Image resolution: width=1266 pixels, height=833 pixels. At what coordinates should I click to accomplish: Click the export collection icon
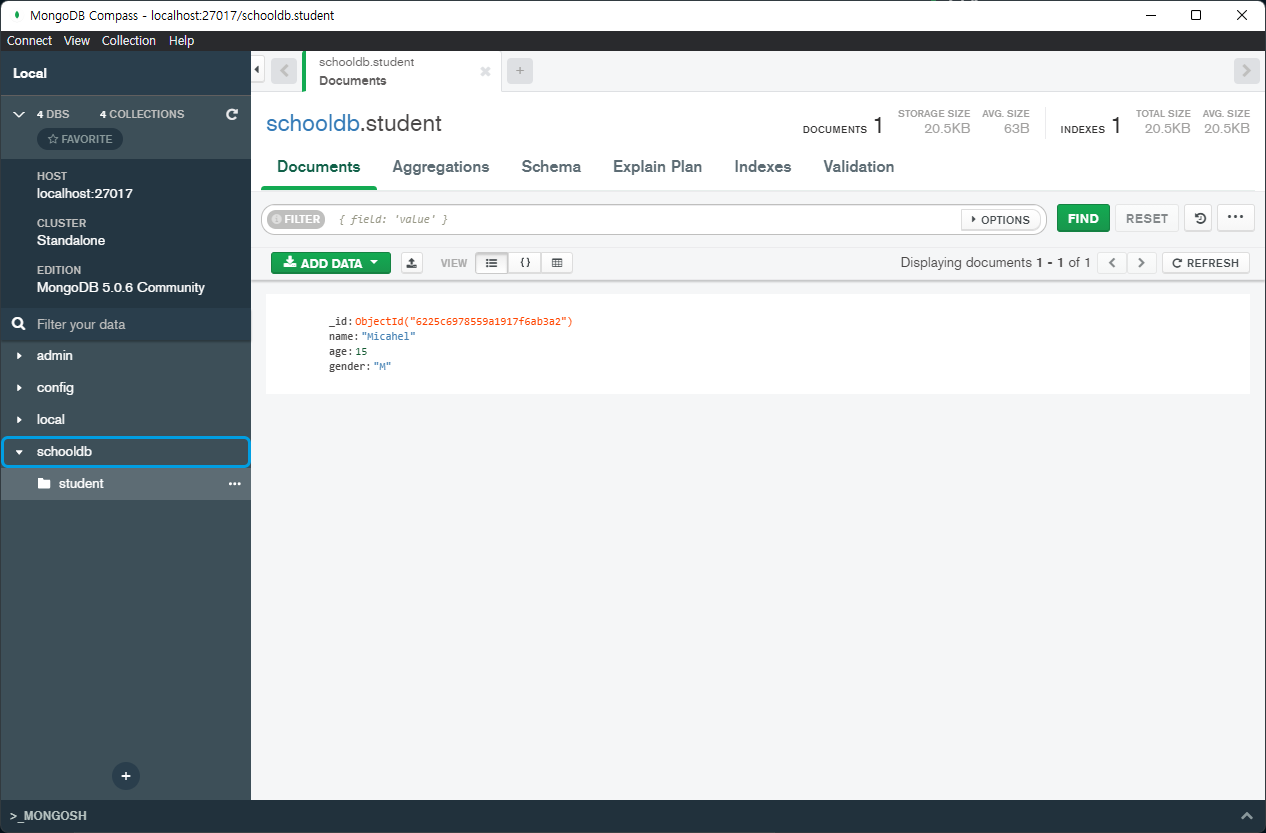pos(411,262)
